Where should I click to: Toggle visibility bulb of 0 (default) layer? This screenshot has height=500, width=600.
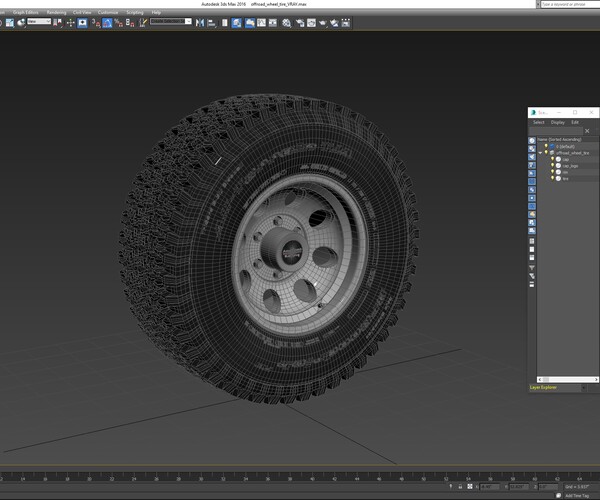click(x=546, y=146)
